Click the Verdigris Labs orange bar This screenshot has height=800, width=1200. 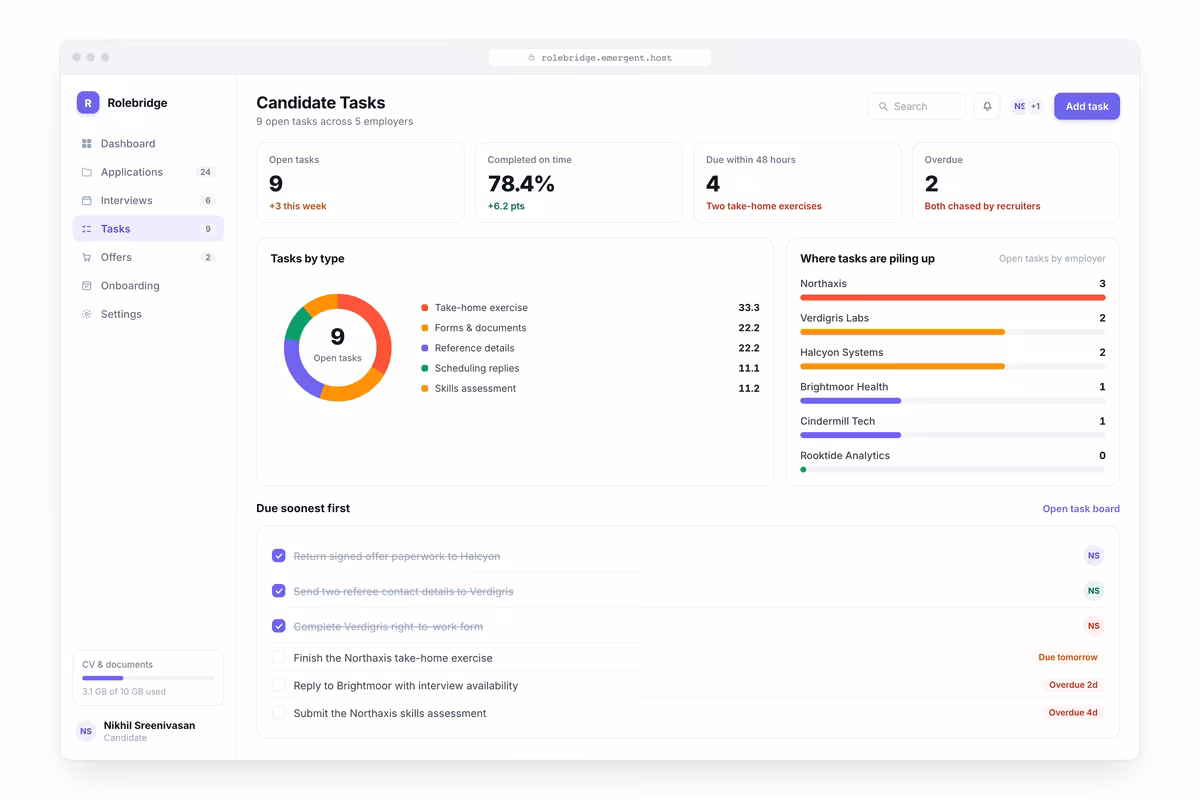coord(902,332)
